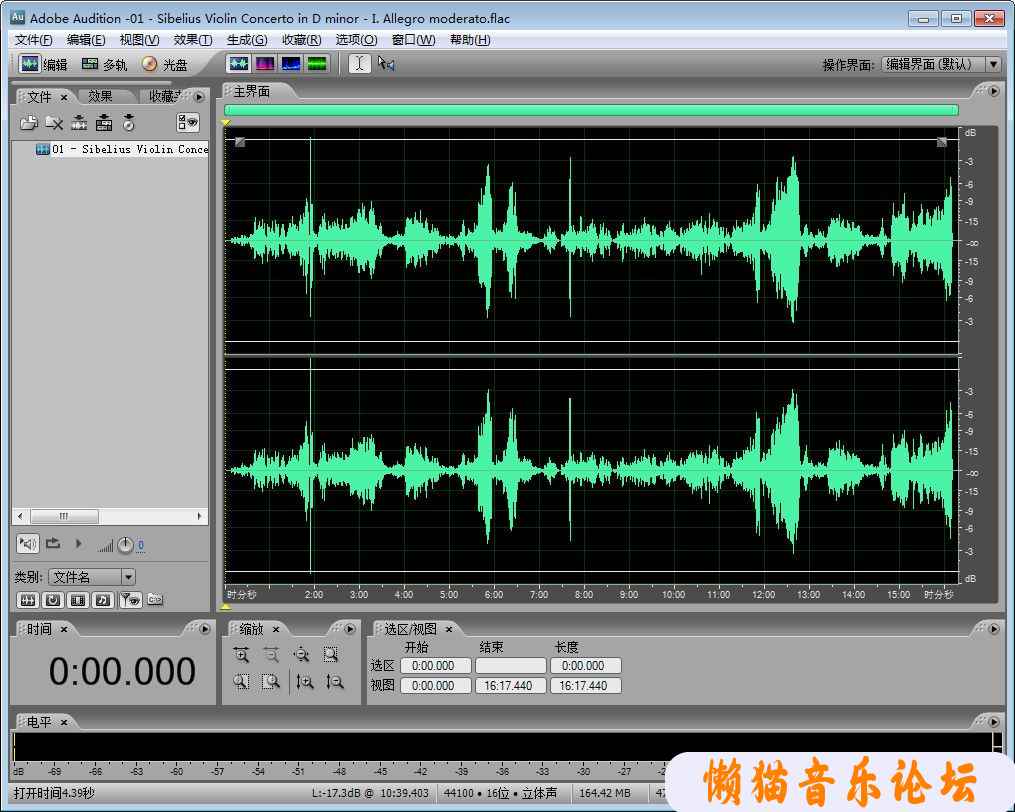Toggle the files panel advanced options icon

[x=188, y=122]
